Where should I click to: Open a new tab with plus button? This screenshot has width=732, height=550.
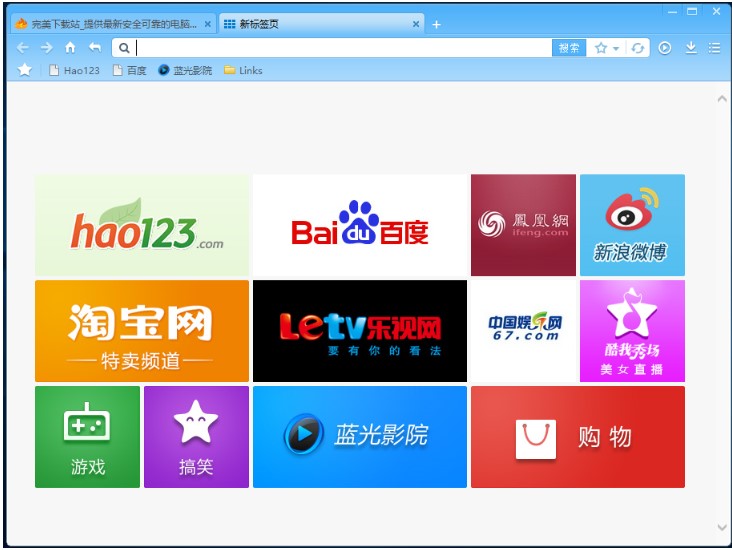click(436, 24)
